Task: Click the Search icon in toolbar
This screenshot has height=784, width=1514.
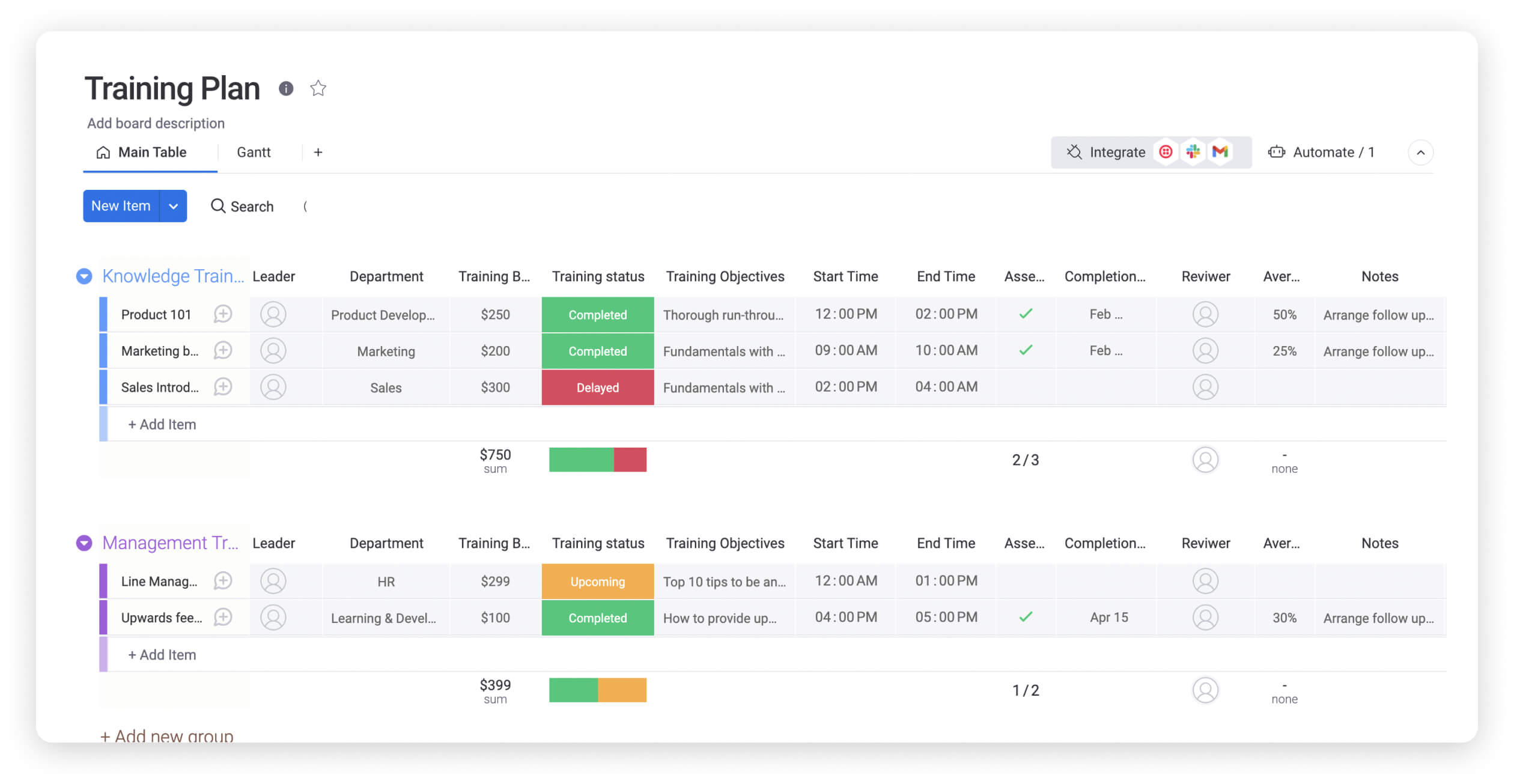Action: [x=217, y=205]
